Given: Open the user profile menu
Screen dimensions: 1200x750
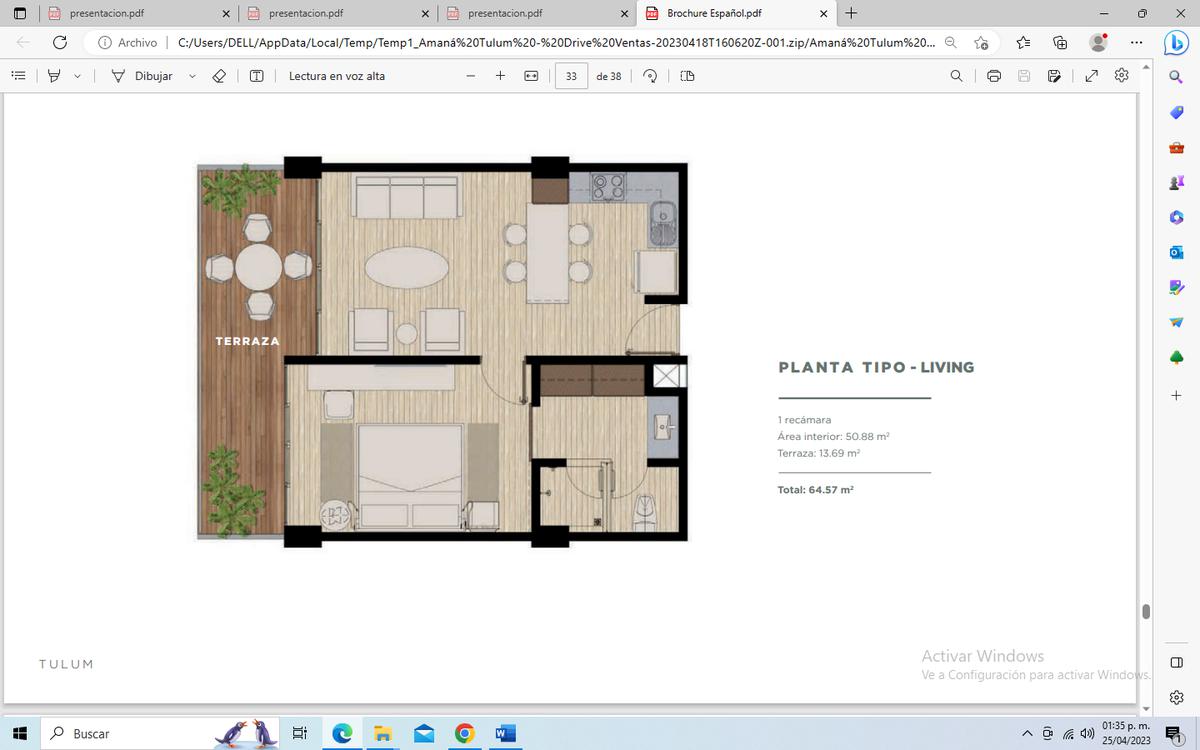Looking at the screenshot, I should click(x=1099, y=42).
